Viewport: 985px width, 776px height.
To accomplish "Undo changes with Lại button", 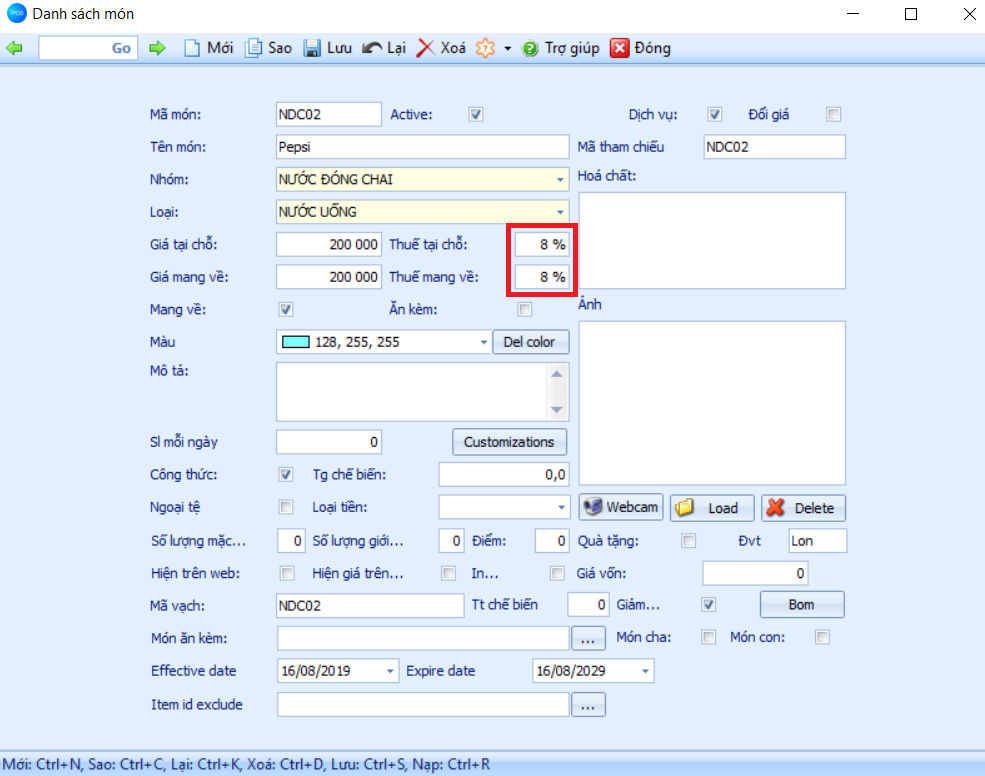I will click(384, 48).
